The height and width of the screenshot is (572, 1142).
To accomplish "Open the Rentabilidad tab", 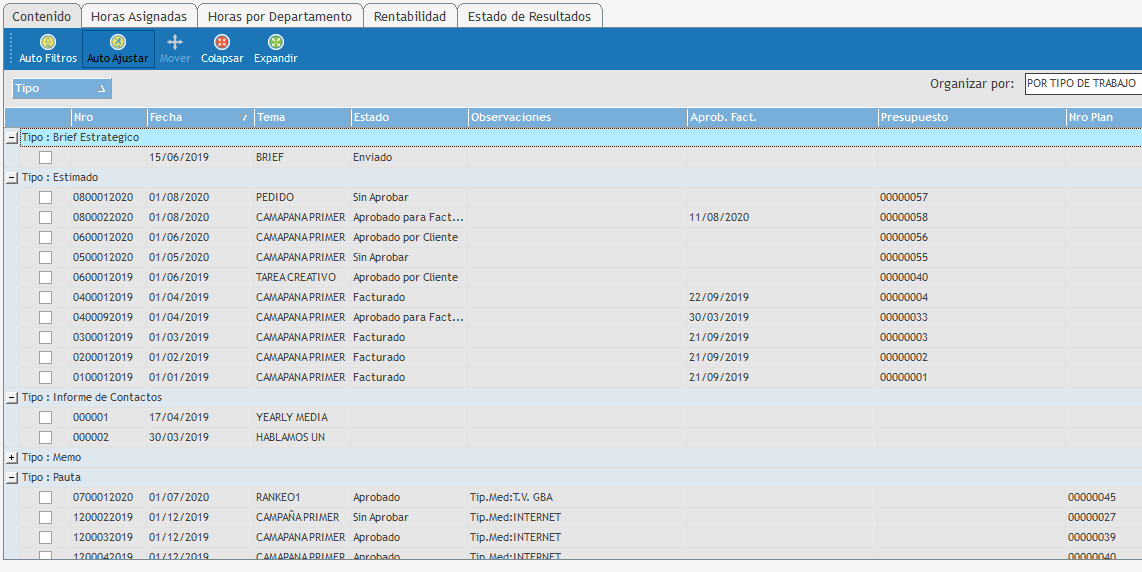I will 409,16.
